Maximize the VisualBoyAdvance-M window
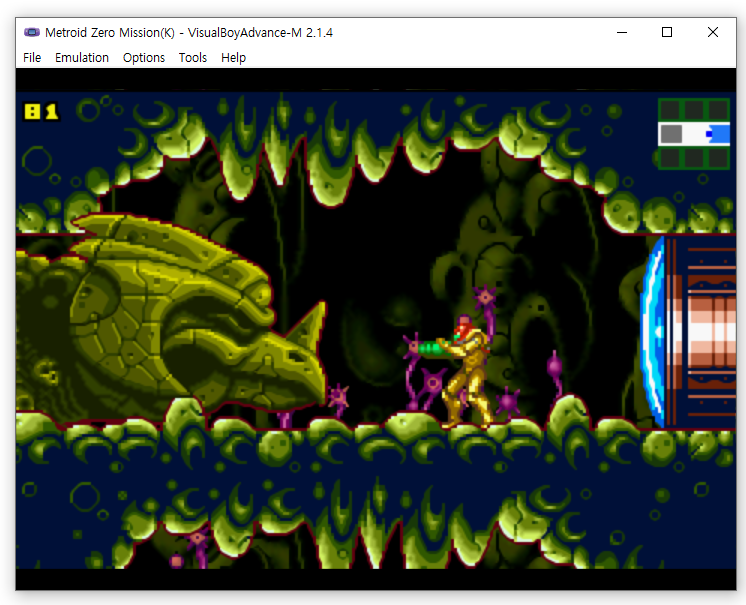The width and height of the screenshot is (746, 605). [667, 32]
